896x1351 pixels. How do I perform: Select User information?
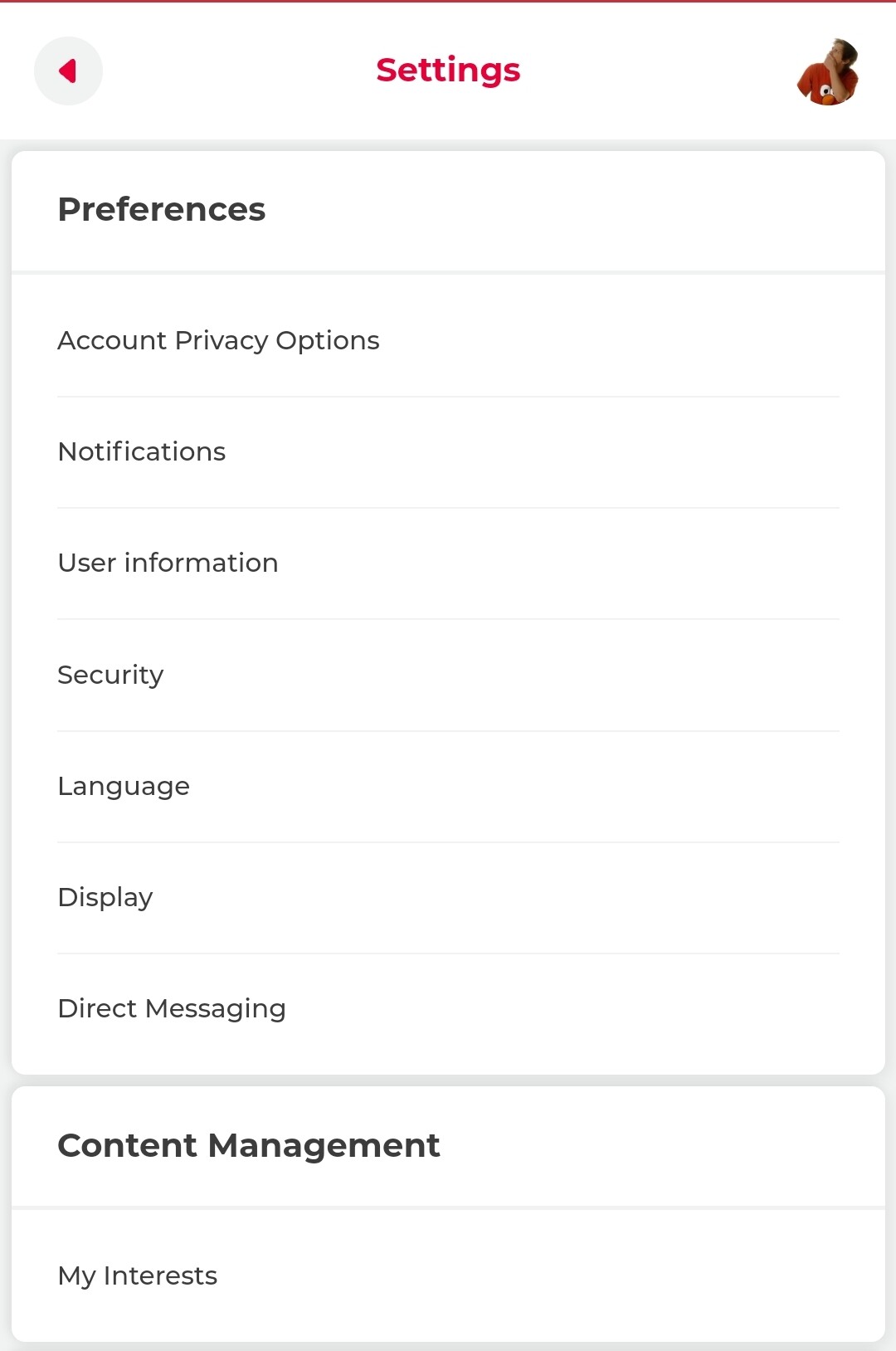tap(168, 563)
